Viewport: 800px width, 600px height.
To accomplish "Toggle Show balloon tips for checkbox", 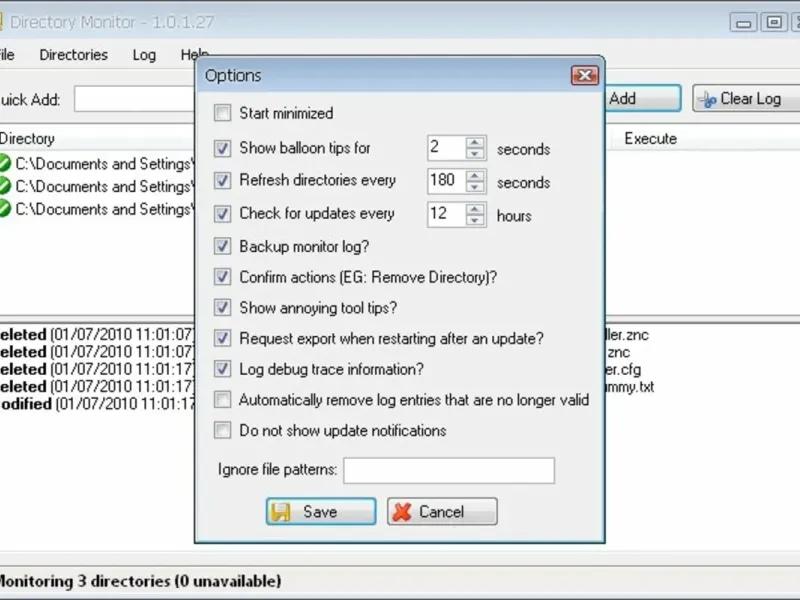I will (x=222, y=148).
